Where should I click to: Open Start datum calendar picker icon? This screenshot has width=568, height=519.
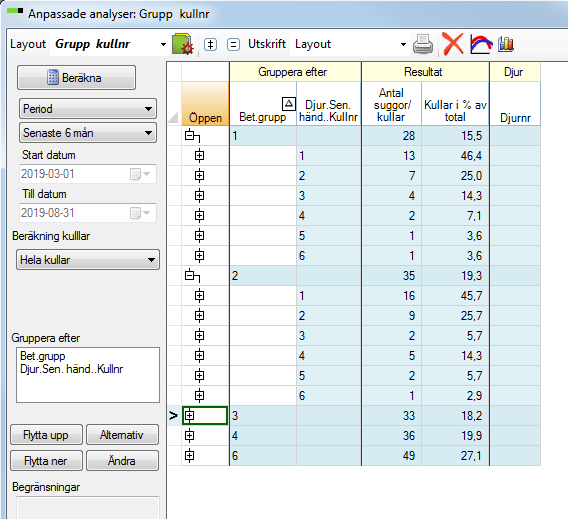(140, 174)
